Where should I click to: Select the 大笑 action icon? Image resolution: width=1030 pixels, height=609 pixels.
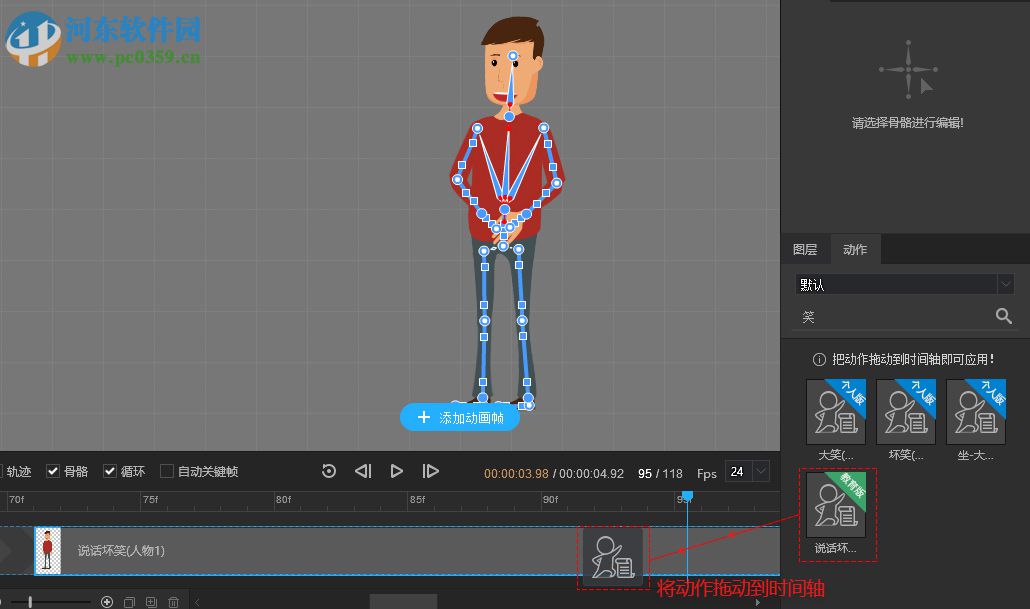(836, 412)
